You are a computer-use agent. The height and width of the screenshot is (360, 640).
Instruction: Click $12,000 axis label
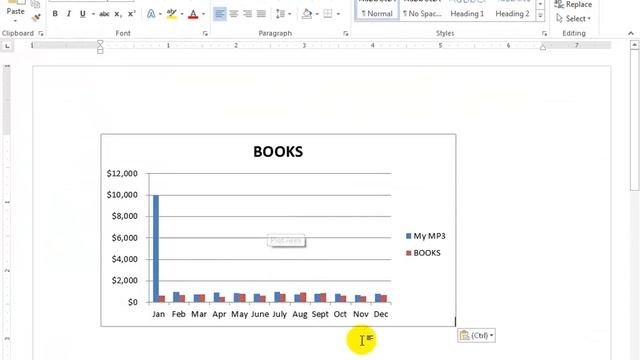122,173
